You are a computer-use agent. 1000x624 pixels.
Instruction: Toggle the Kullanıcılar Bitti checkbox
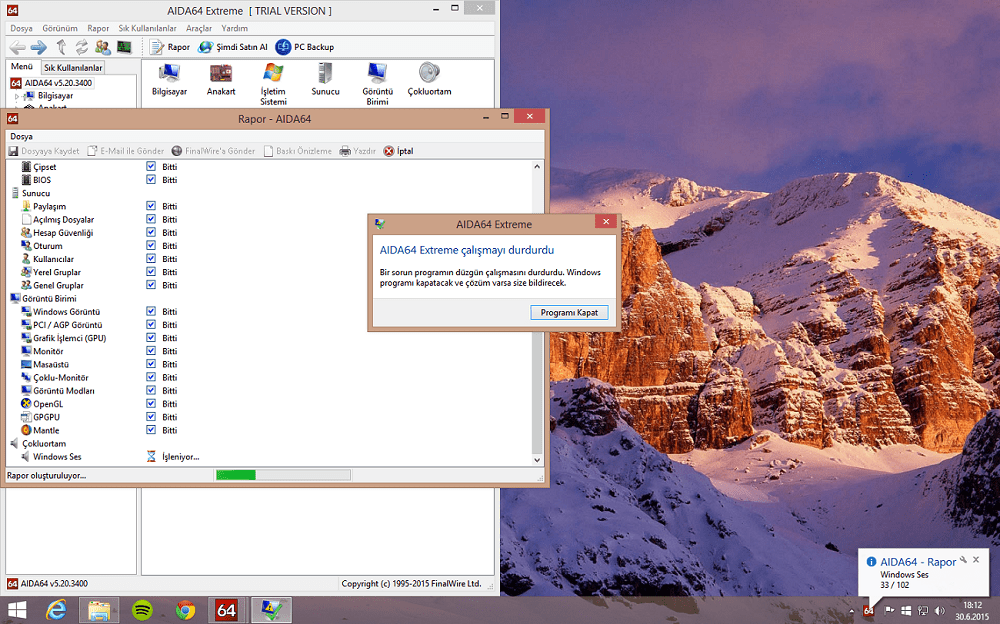[x=151, y=259]
